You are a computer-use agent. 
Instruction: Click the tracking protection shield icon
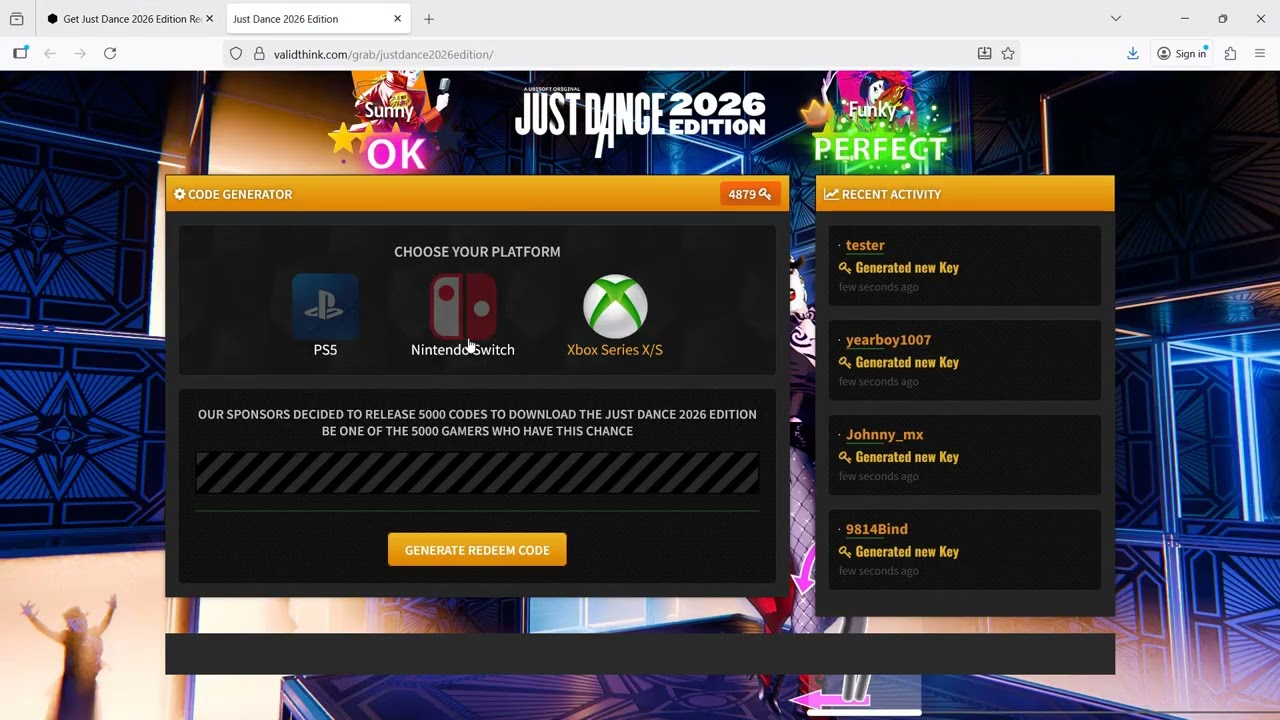pyautogui.click(x=236, y=54)
